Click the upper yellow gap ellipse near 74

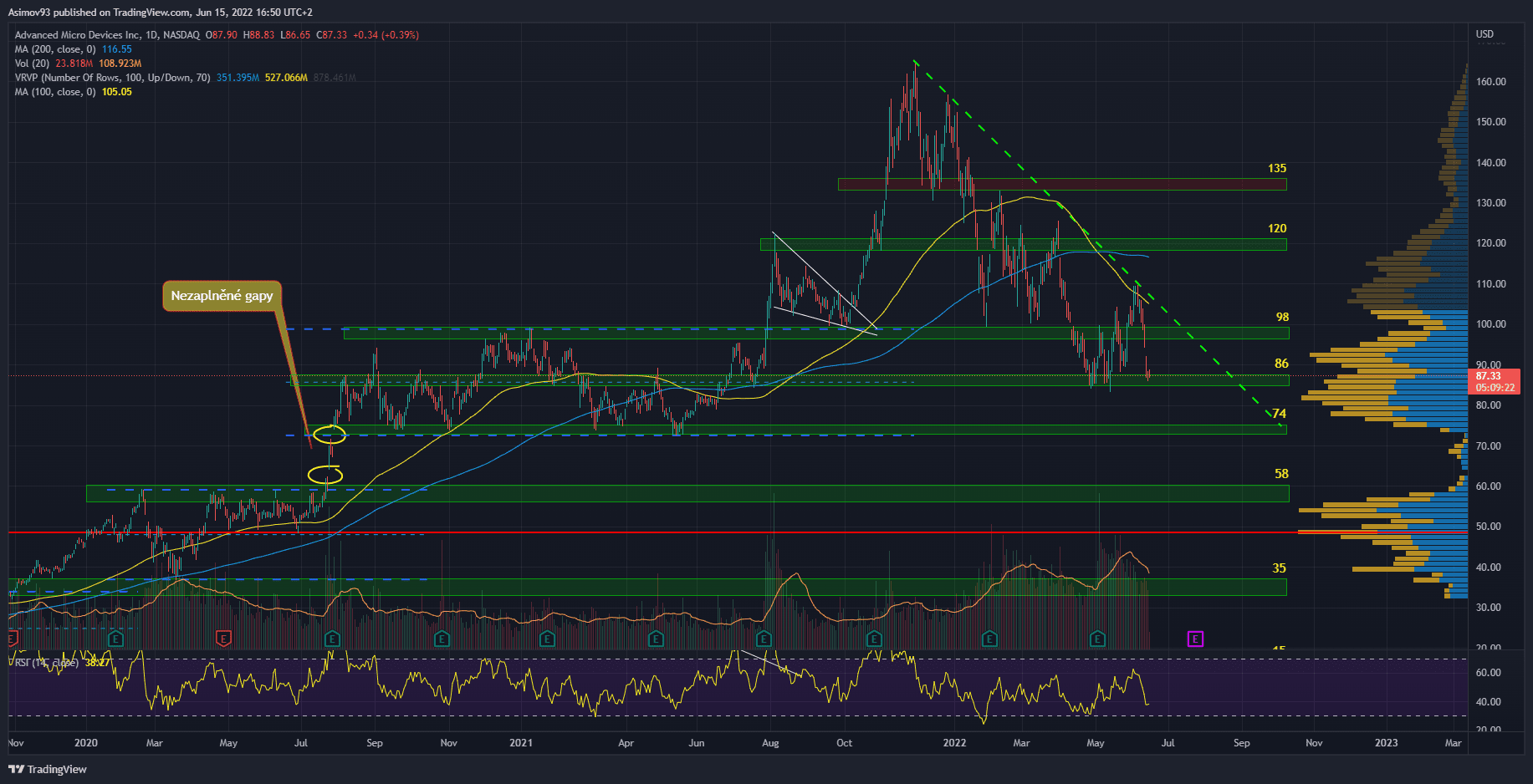coord(330,434)
